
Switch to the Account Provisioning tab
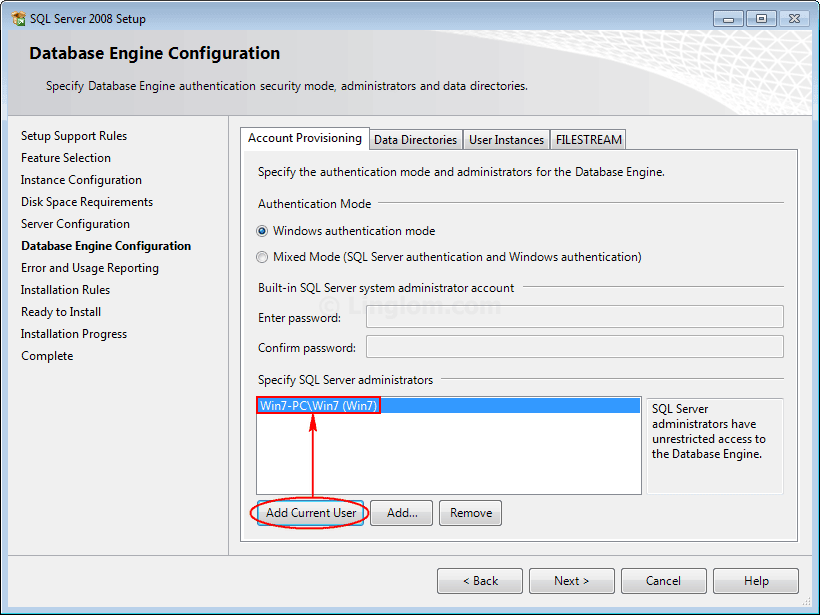point(305,139)
